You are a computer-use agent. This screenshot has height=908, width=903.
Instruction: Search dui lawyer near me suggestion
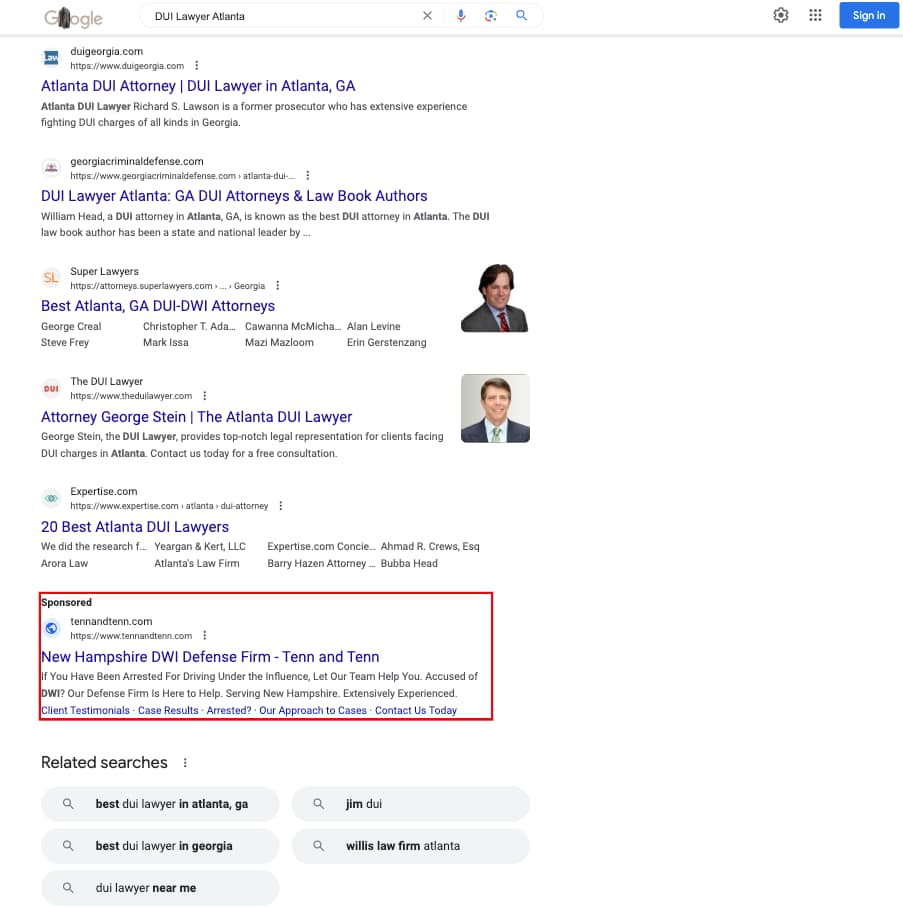160,888
